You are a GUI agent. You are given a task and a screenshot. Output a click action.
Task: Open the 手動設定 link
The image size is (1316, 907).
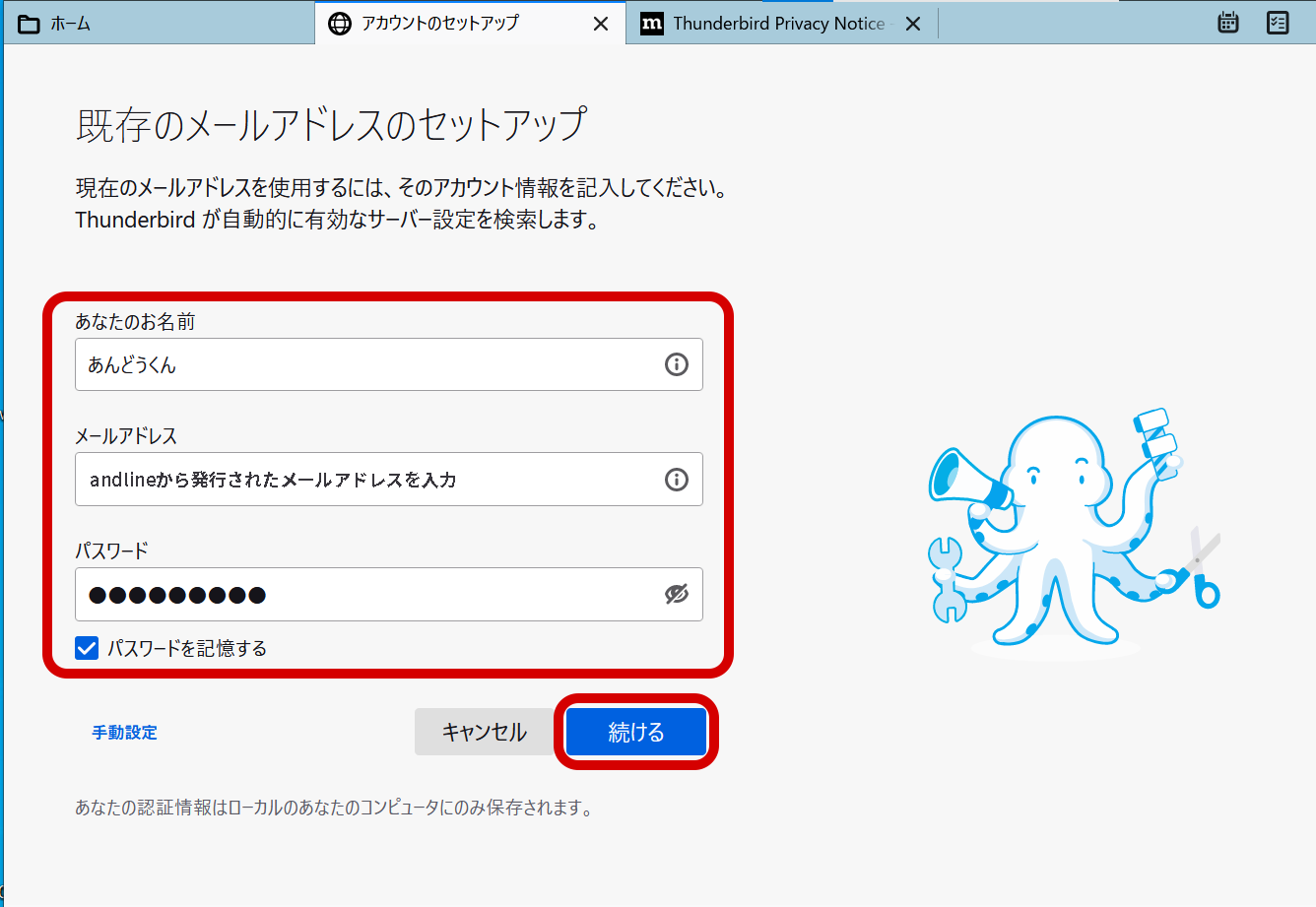[x=125, y=733]
